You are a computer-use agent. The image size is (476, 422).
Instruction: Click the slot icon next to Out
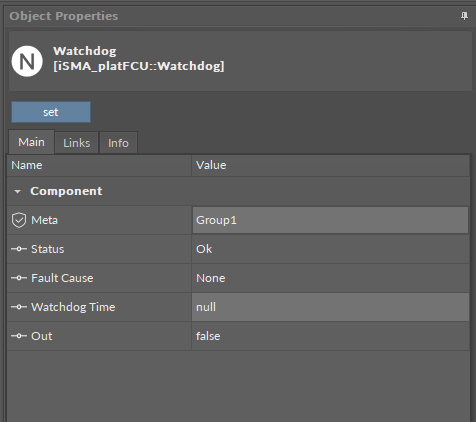point(19,336)
